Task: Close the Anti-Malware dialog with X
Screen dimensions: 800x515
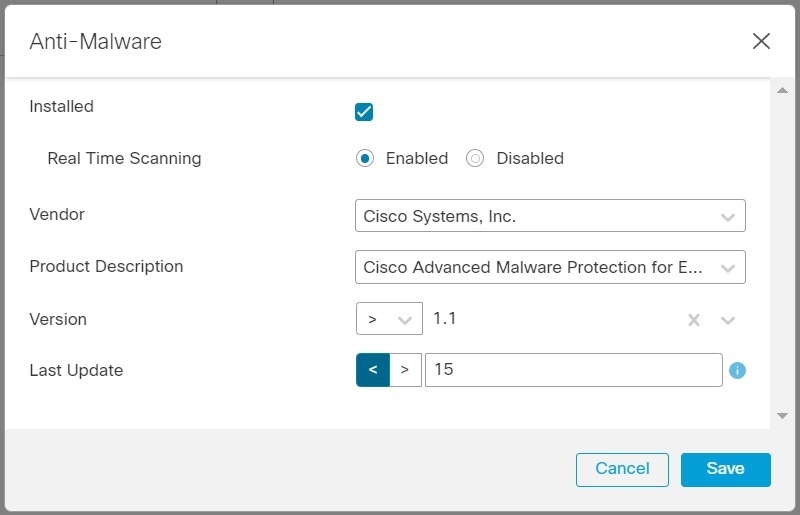Action: click(761, 41)
